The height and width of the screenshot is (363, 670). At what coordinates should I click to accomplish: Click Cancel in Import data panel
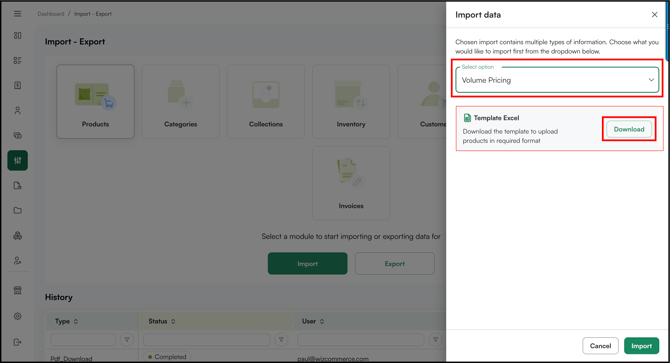pyautogui.click(x=600, y=346)
